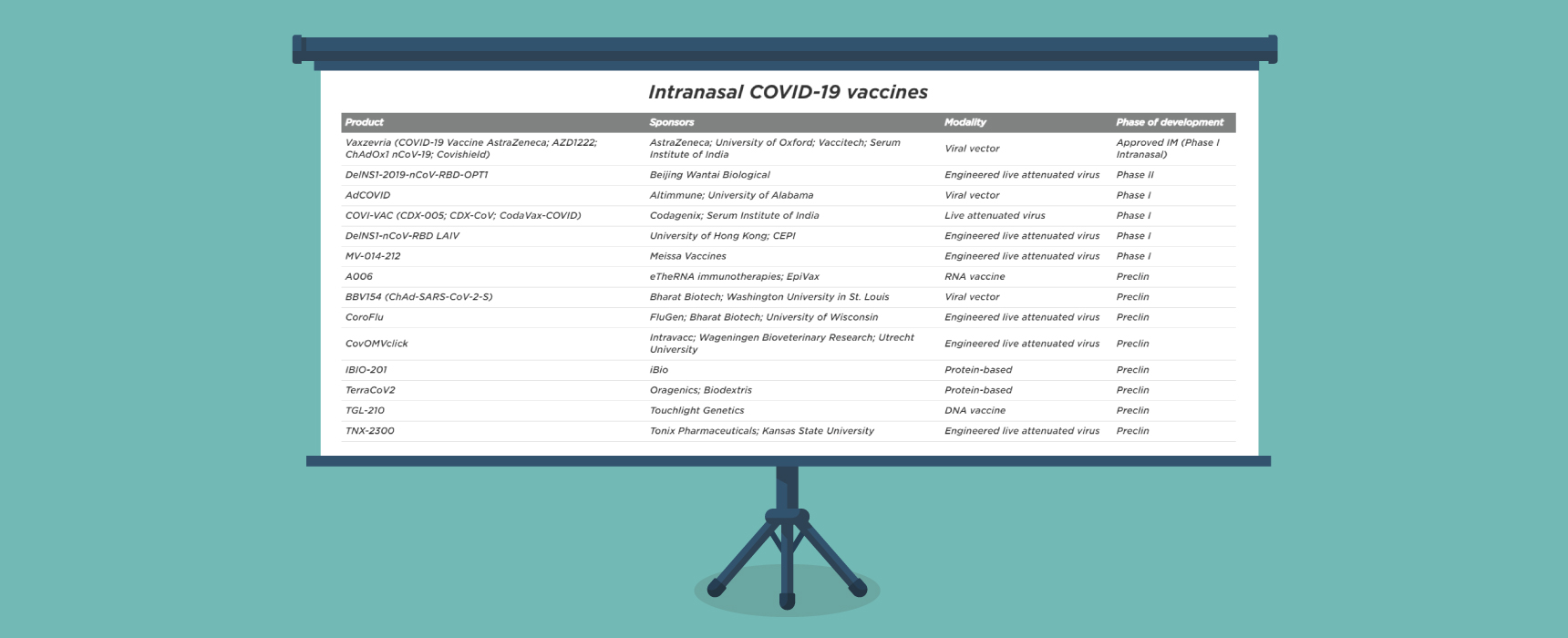The width and height of the screenshot is (1568, 638).
Task: Select the Phase of development header
Action: (1169, 122)
